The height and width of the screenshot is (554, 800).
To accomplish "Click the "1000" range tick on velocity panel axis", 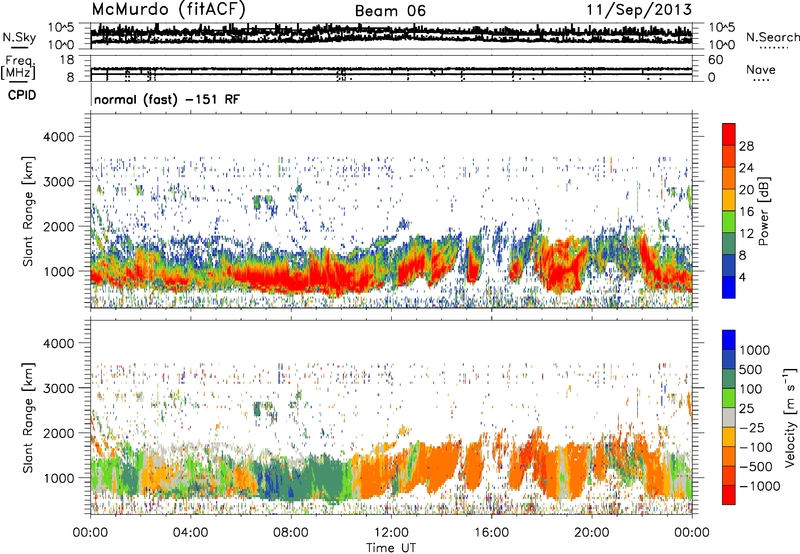I will [x=58, y=478].
